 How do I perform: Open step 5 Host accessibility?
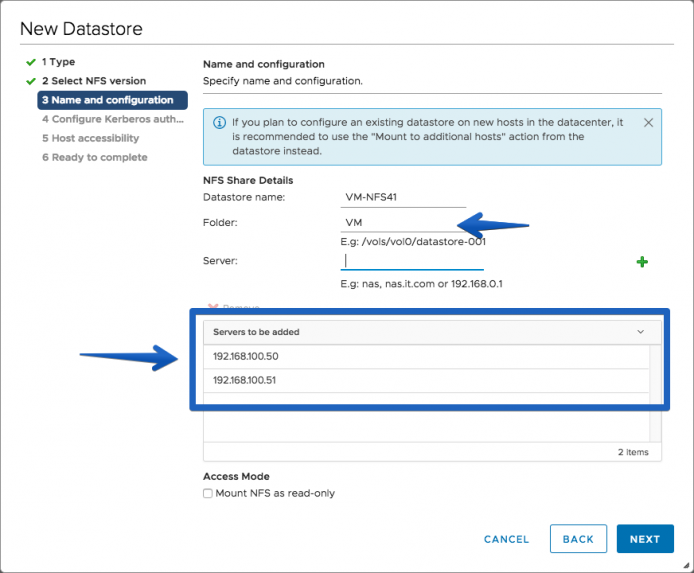pos(91,138)
